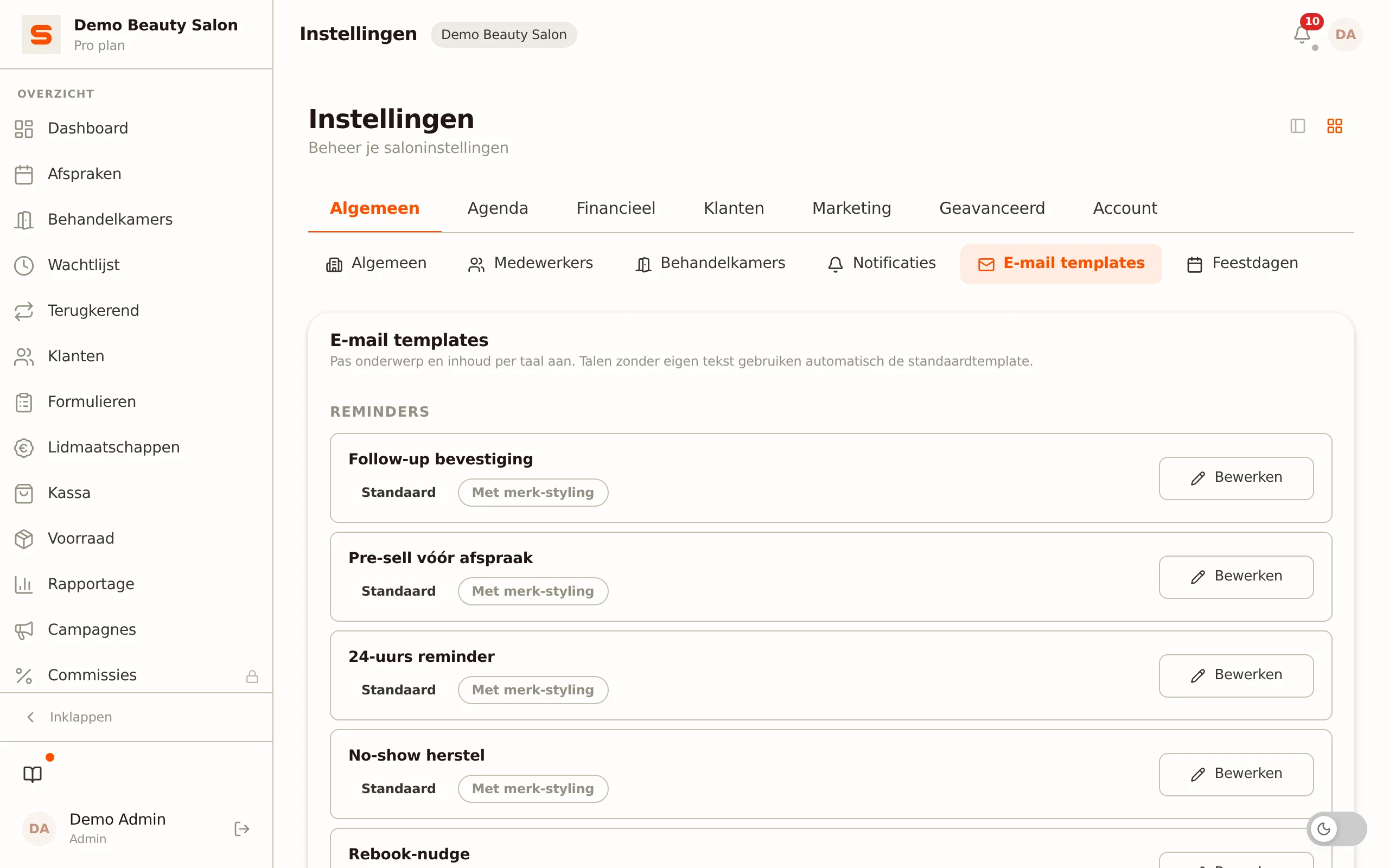This screenshot has height=868, width=1389.
Task: Open Kassa in sidebar
Action: (136, 493)
